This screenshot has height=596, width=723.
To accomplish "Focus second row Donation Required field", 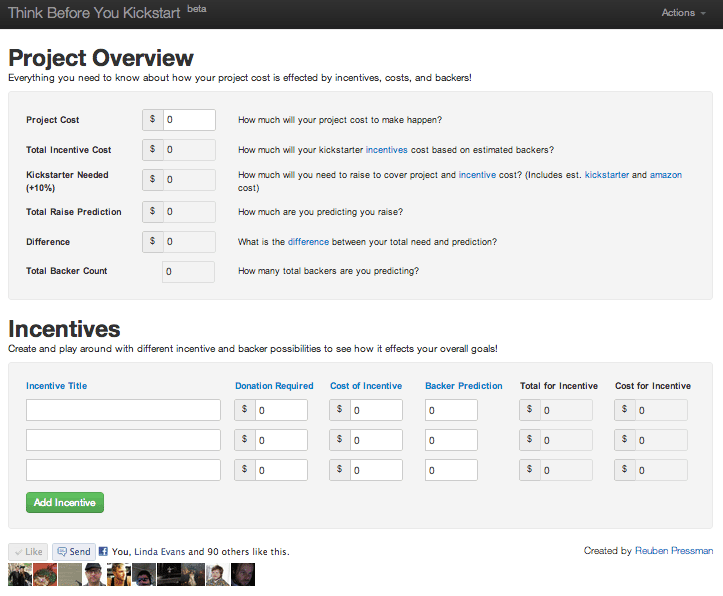I will [x=281, y=440].
